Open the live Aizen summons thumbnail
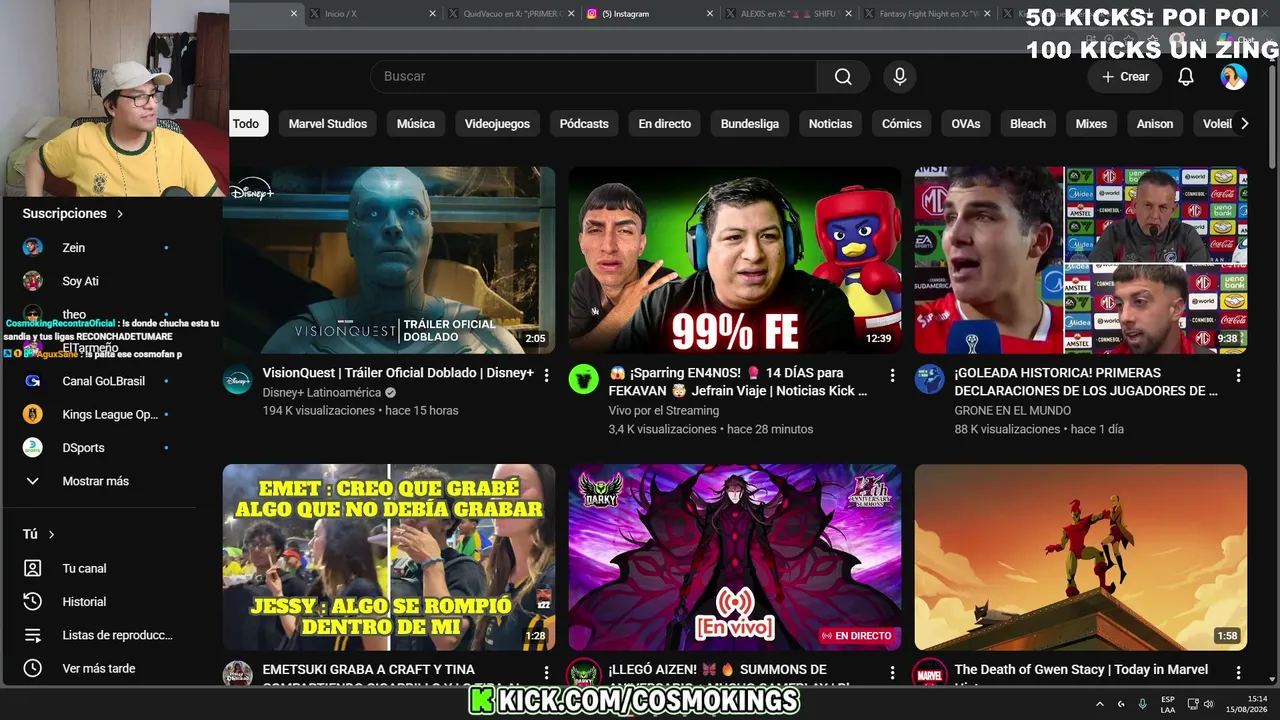Viewport: 1280px width, 720px height. (735, 557)
